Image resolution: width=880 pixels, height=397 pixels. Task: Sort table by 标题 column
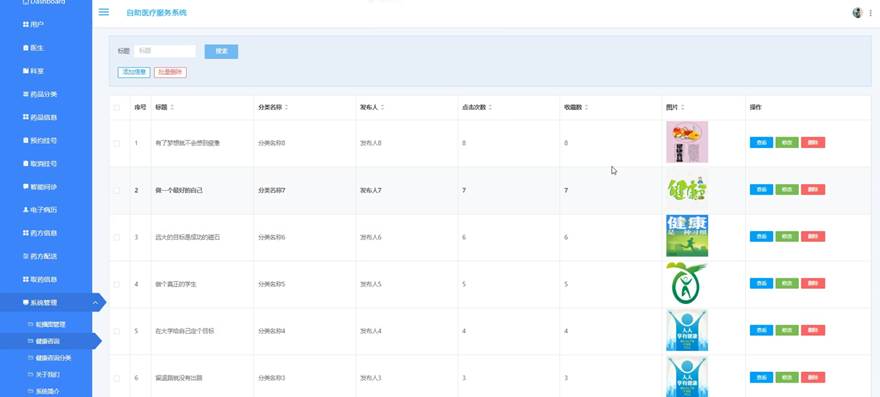(172, 107)
